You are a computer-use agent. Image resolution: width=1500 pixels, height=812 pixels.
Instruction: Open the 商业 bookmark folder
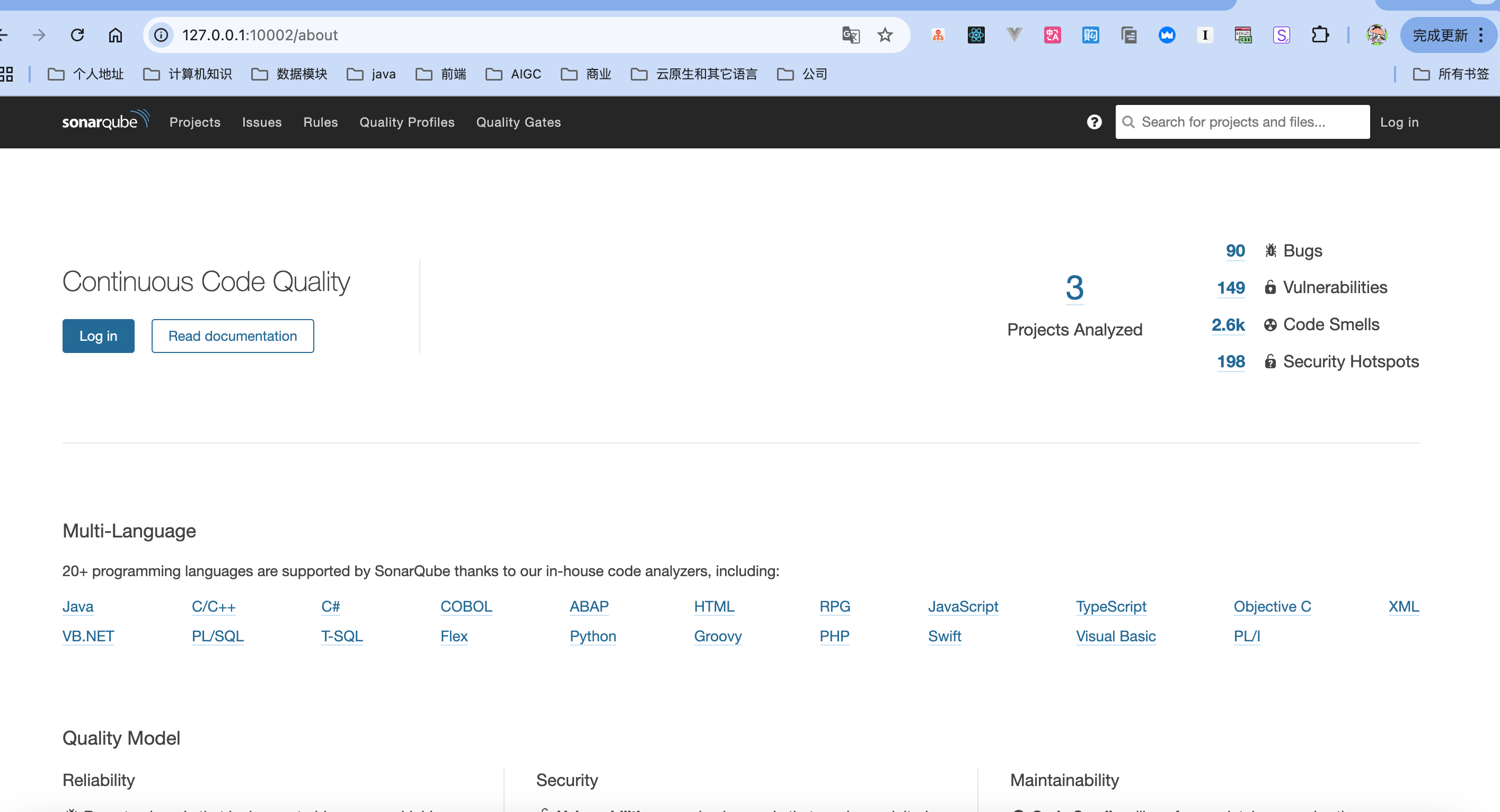click(x=586, y=74)
